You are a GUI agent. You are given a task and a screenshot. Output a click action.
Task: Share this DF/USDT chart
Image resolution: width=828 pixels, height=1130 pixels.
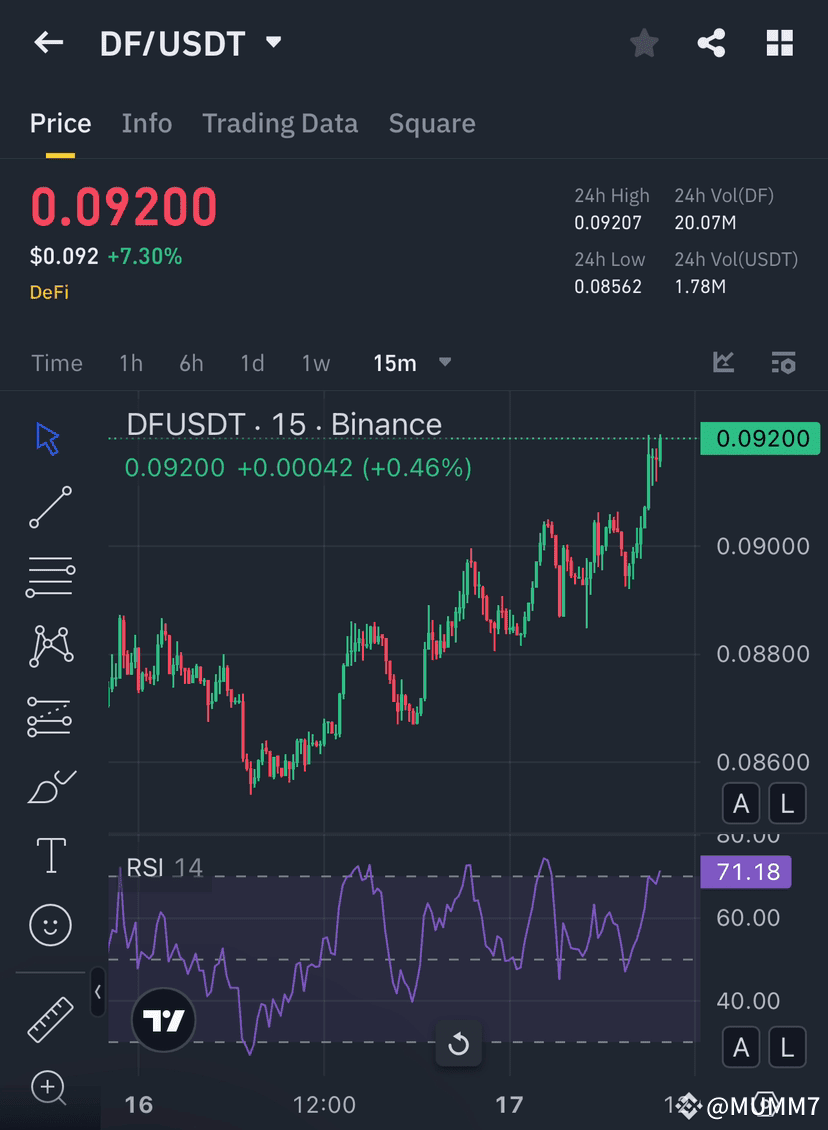pyautogui.click(x=711, y=43)
